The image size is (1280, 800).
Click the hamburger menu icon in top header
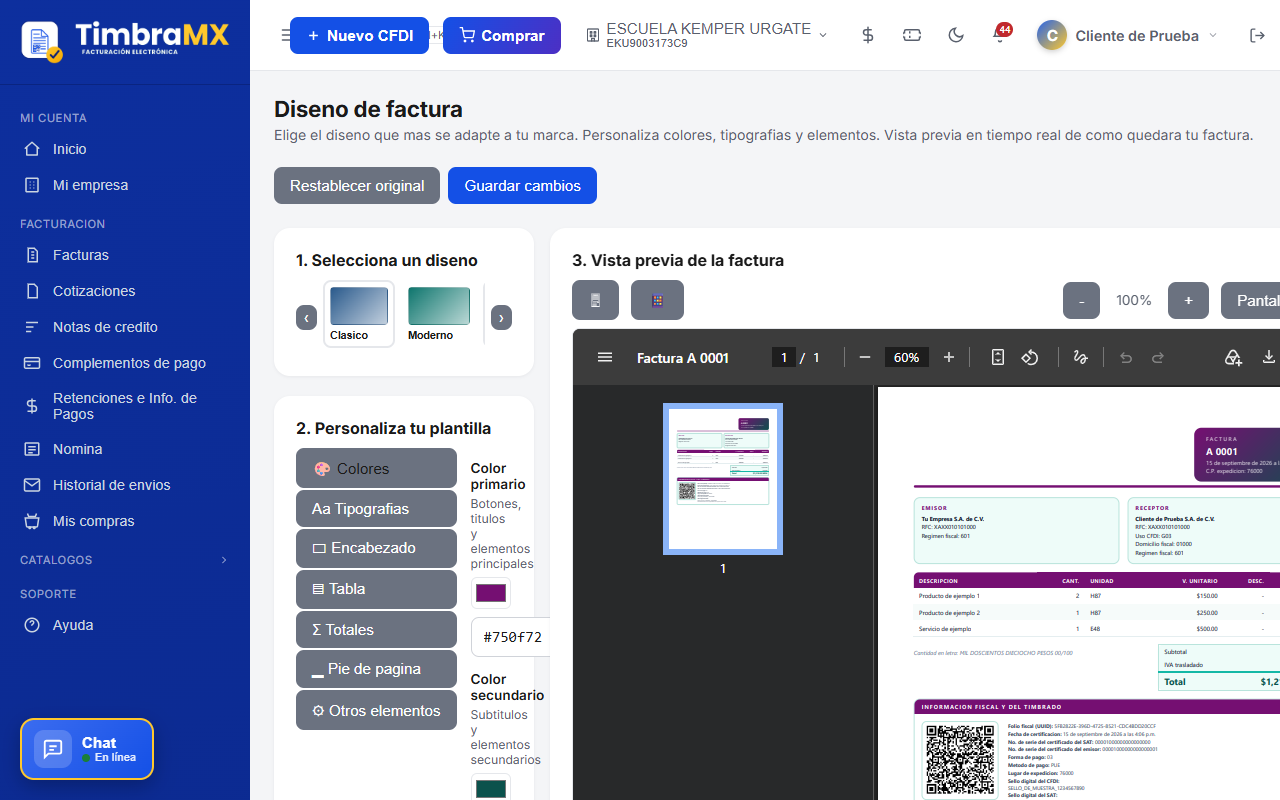[286, 35]
